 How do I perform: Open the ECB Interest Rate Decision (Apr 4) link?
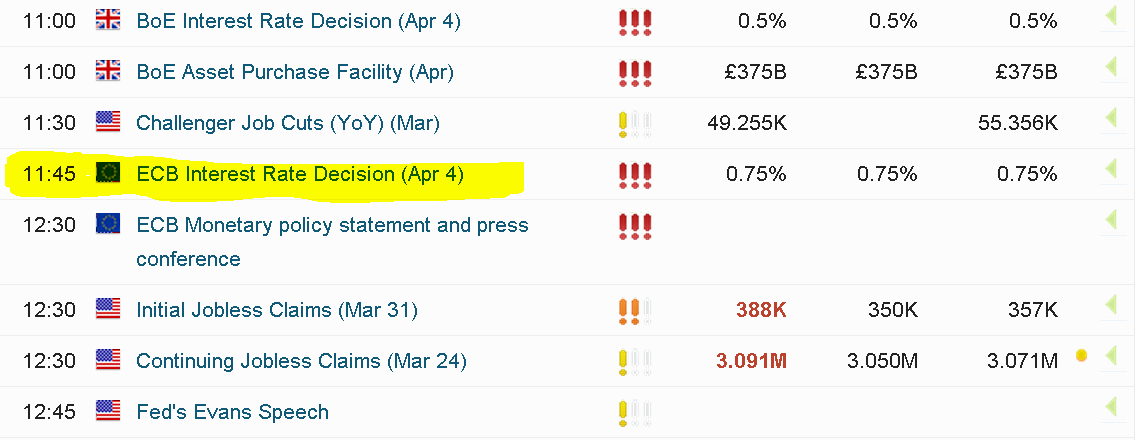[300, 174]
